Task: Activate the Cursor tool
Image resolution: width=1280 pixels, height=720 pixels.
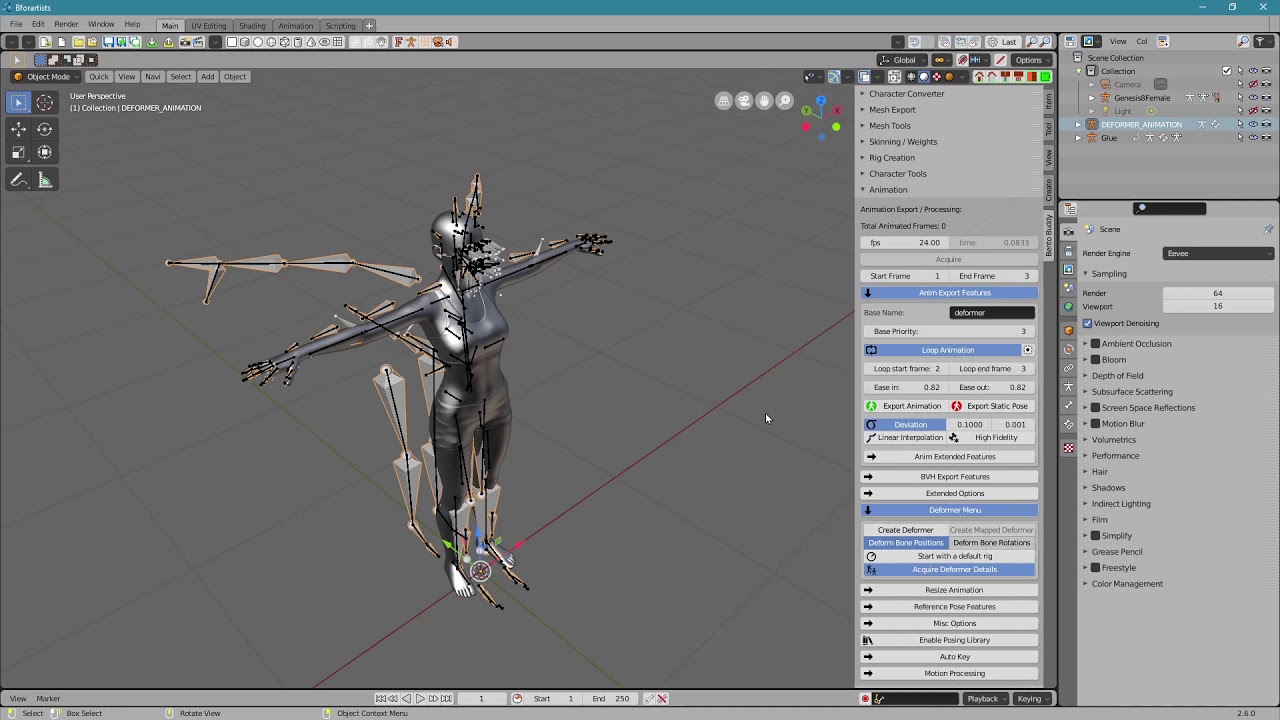Action: pos(45,102)
